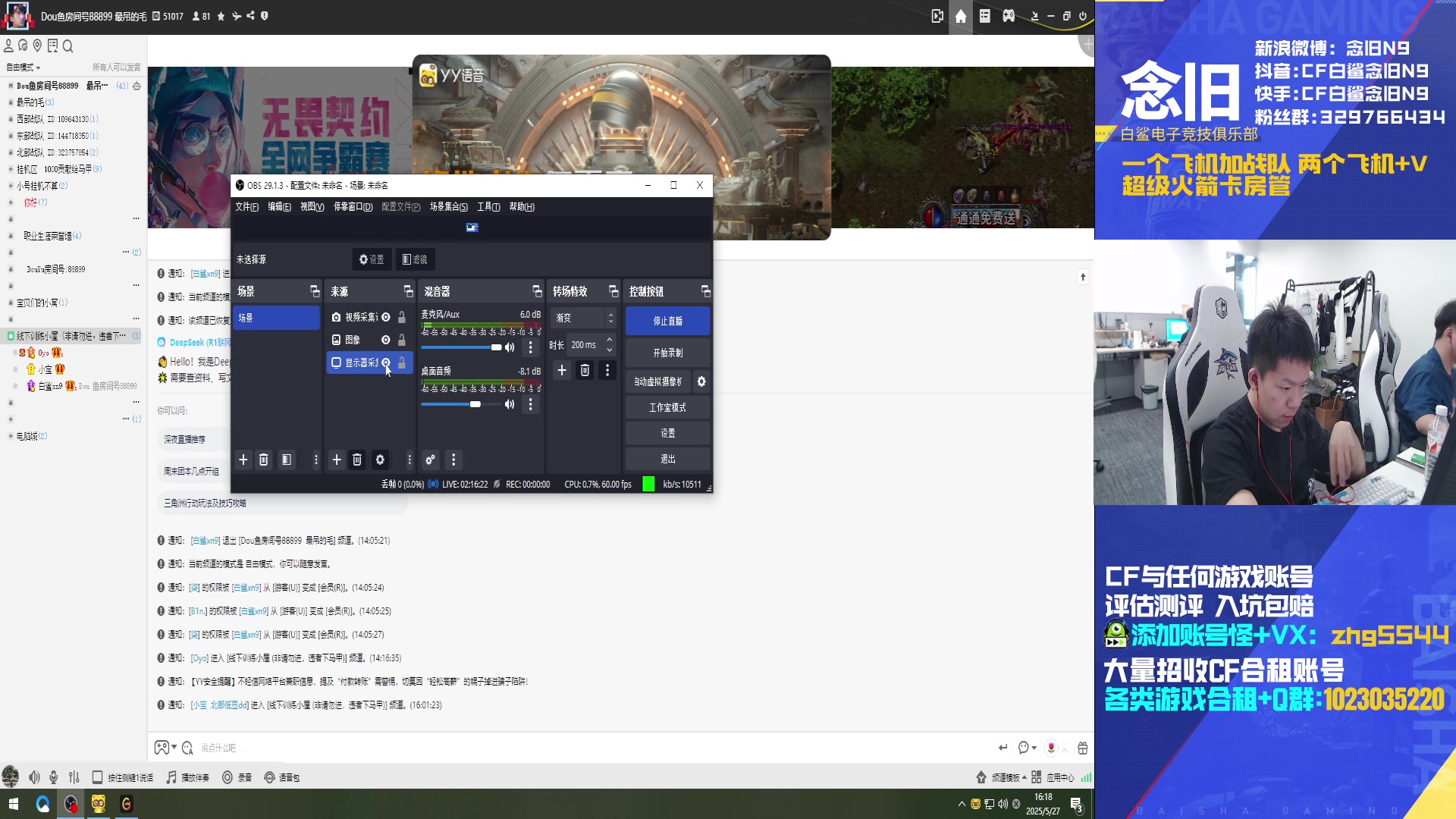Open mixer panel's bottom three-dot menu
This screenshot has width=1456, height=819.
coord(453,460)
